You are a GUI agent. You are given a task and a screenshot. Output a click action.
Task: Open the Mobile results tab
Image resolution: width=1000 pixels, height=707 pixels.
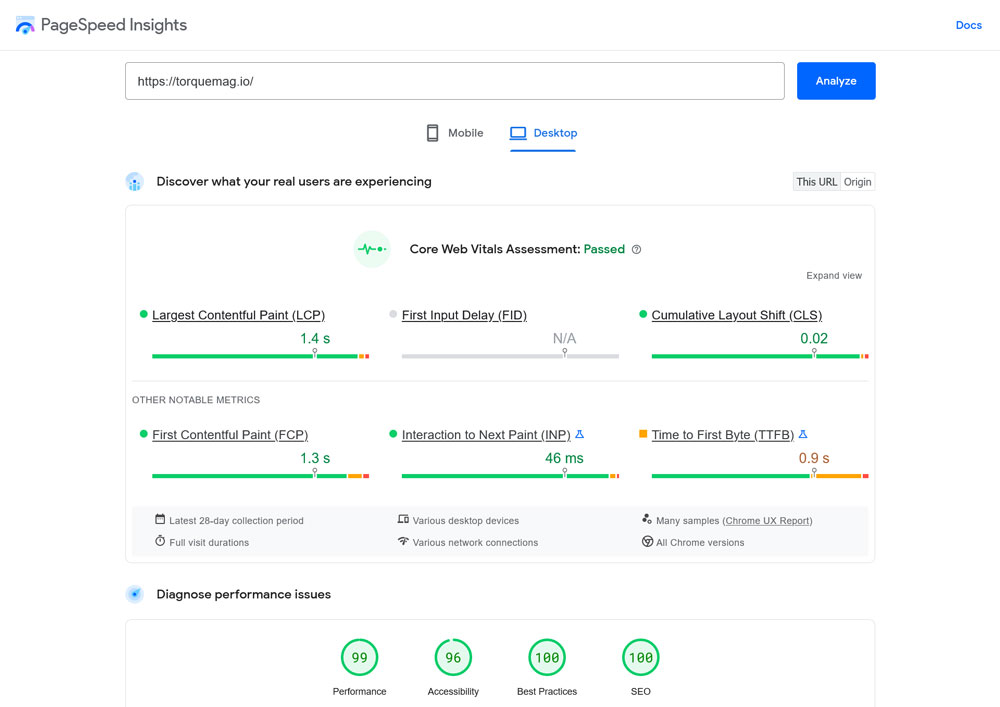pyautogui.click(x=455, y=133)
